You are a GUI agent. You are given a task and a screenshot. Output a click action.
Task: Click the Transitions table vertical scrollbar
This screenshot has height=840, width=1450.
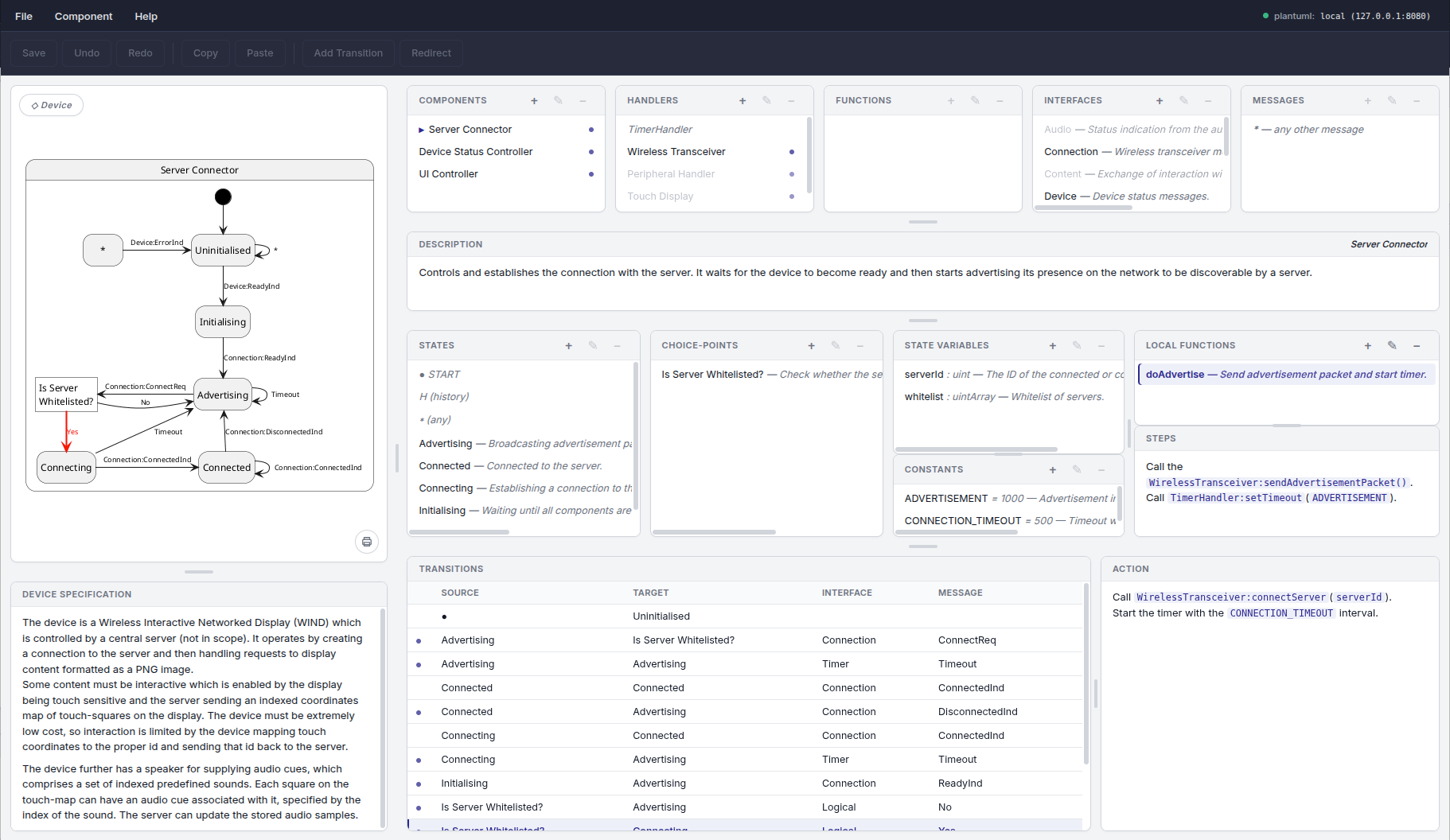point(1086,675)
